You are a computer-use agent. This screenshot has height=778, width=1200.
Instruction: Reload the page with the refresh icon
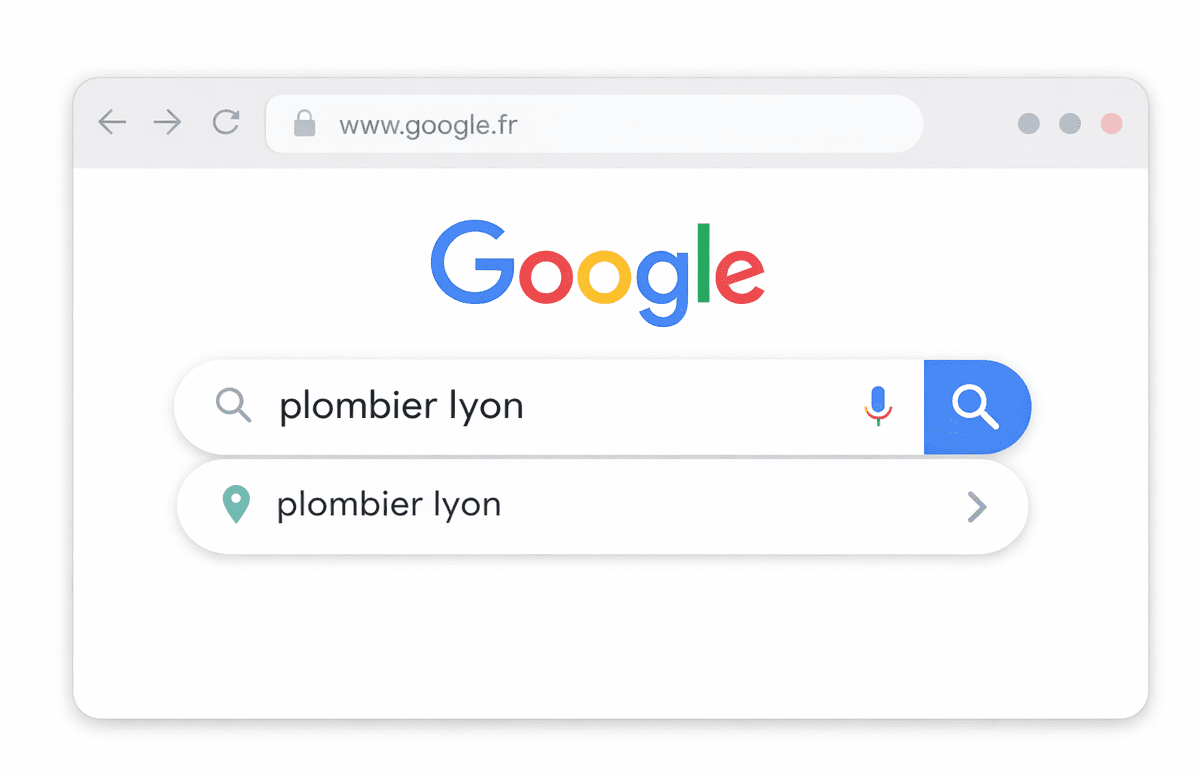click(226, 122)
